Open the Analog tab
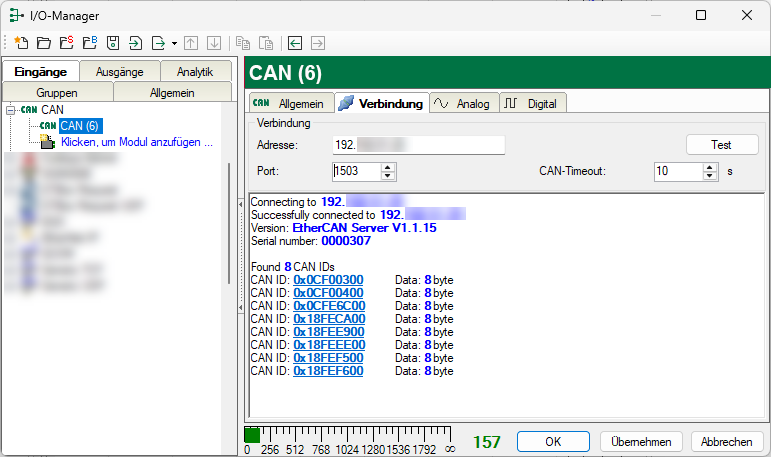The width and height of the screenshot is (771, 457). click(462, 103)
